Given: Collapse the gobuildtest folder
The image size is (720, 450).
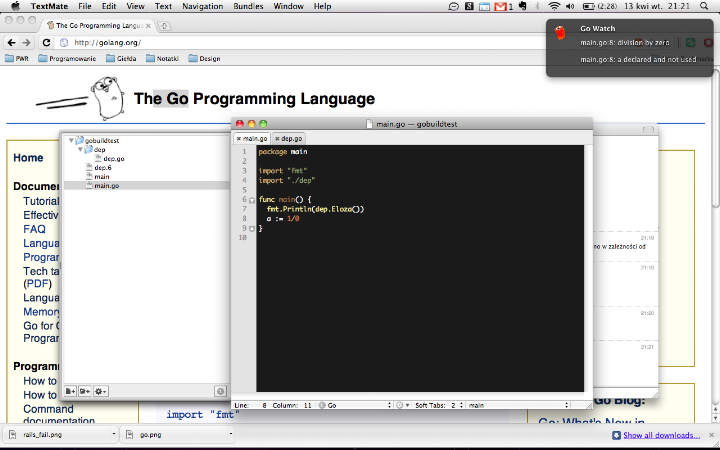Looking at the screenshot, I should [71, 140].
